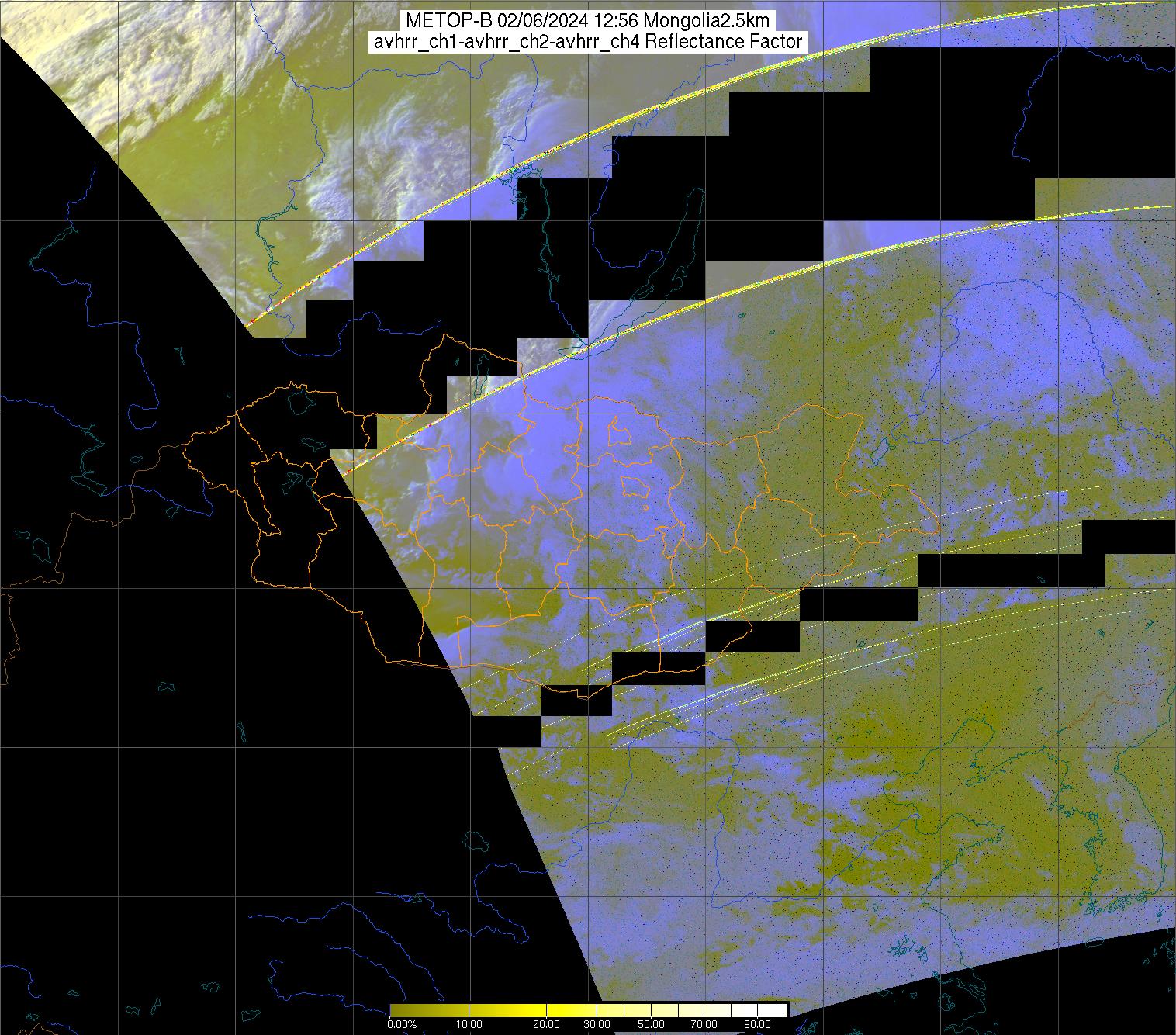
Task: Click the avhrr channel Reflectance Factor label
Action: [x=587, y=42]
